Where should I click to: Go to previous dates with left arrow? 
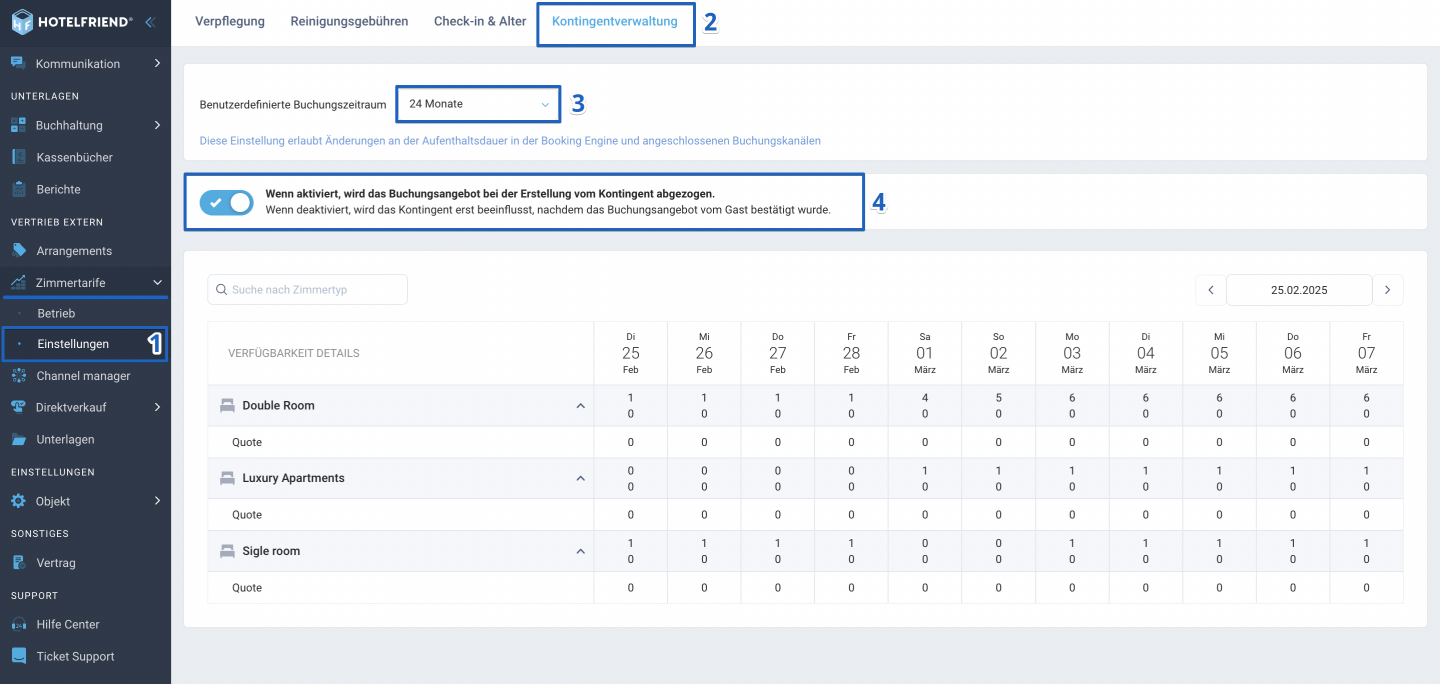pos(1211,290)
